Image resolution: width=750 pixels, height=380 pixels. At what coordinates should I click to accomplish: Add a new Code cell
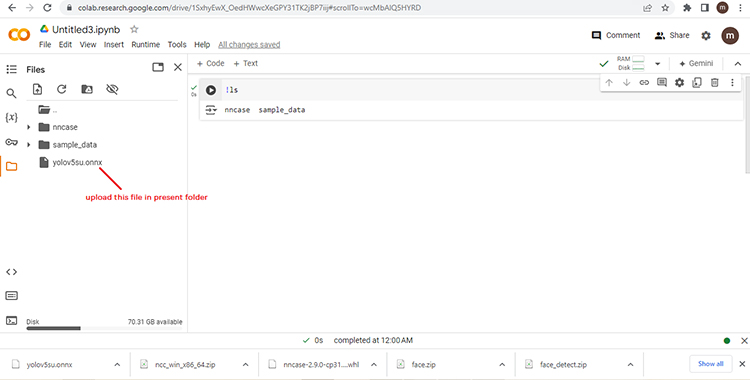click(210, 63)
